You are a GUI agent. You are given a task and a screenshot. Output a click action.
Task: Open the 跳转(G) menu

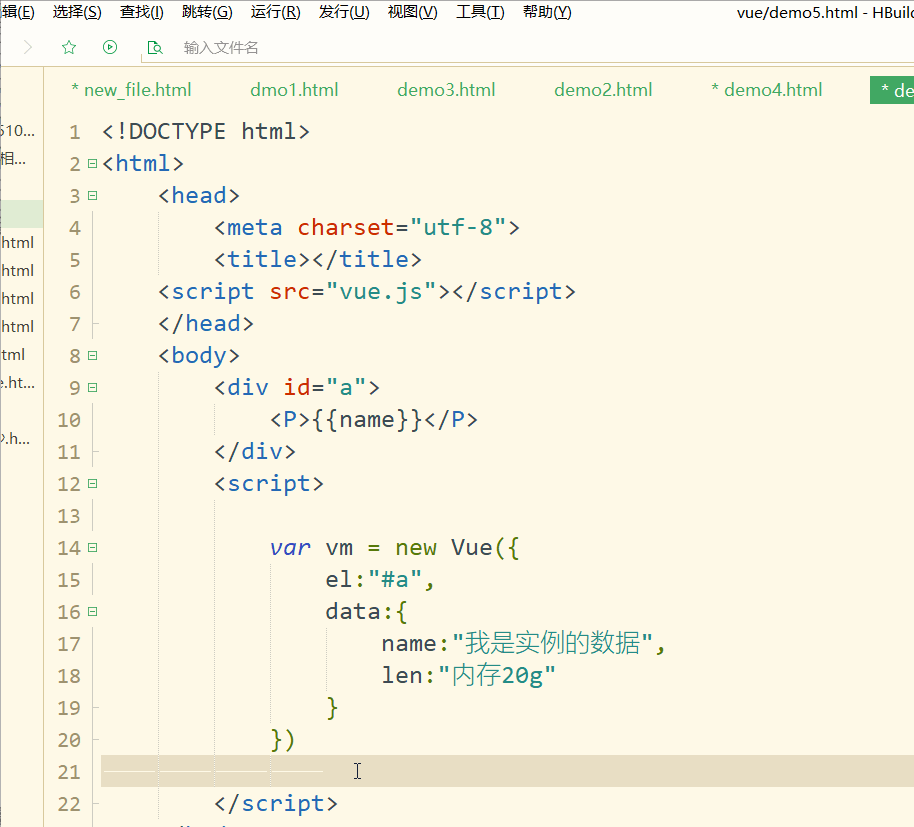207,12
